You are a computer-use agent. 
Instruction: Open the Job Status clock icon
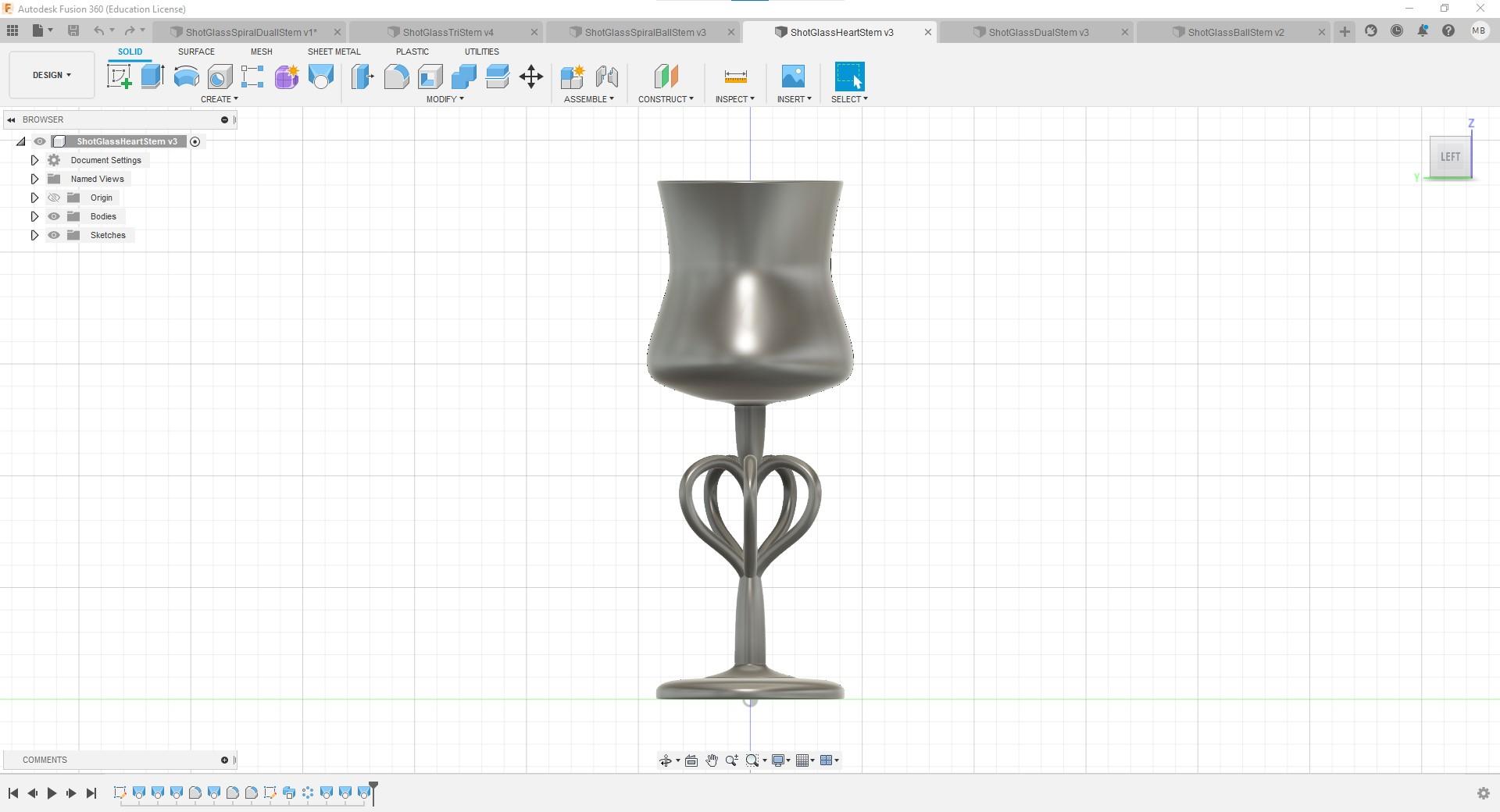[1396, 31]
